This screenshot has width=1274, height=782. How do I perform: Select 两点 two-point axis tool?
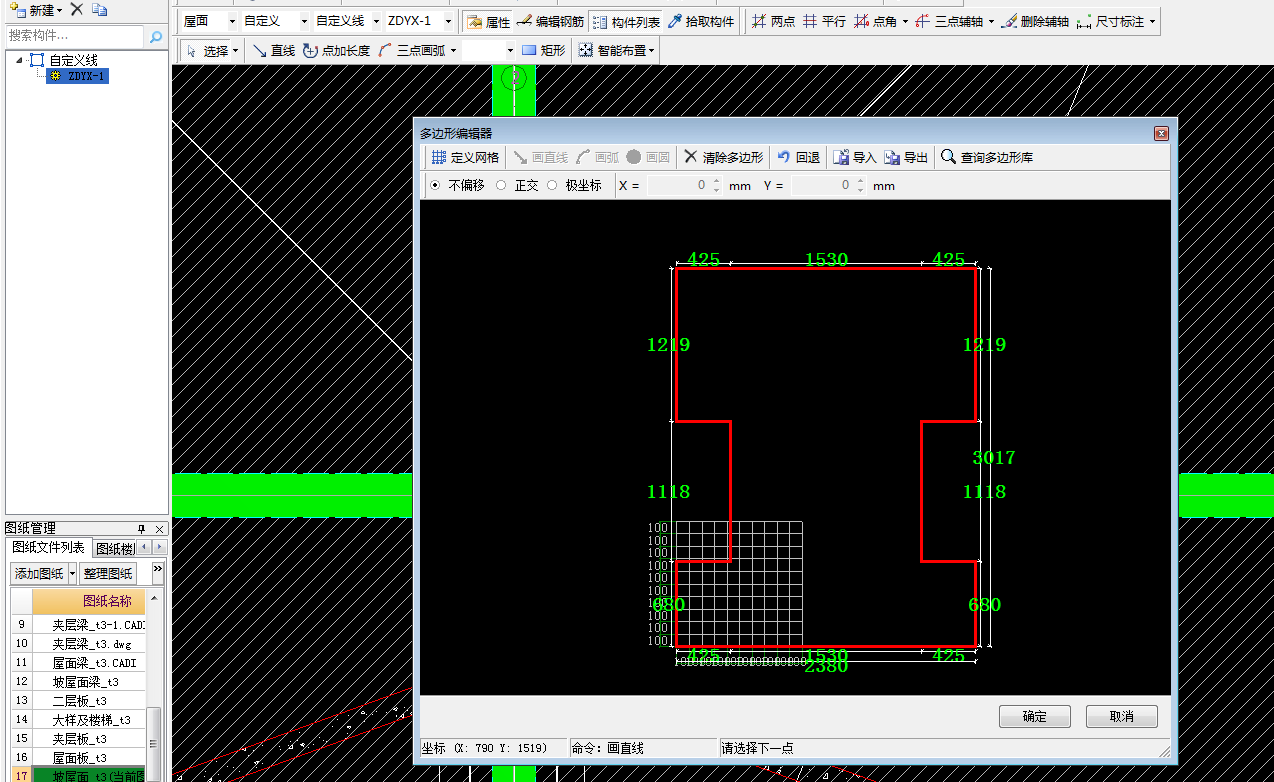tap(773, 21)
